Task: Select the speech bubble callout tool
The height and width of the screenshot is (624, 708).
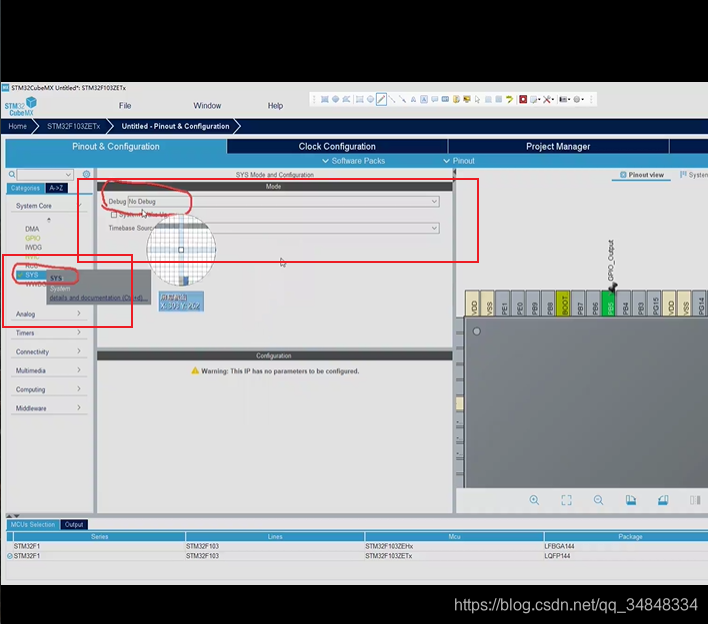Action: point(434,99)
